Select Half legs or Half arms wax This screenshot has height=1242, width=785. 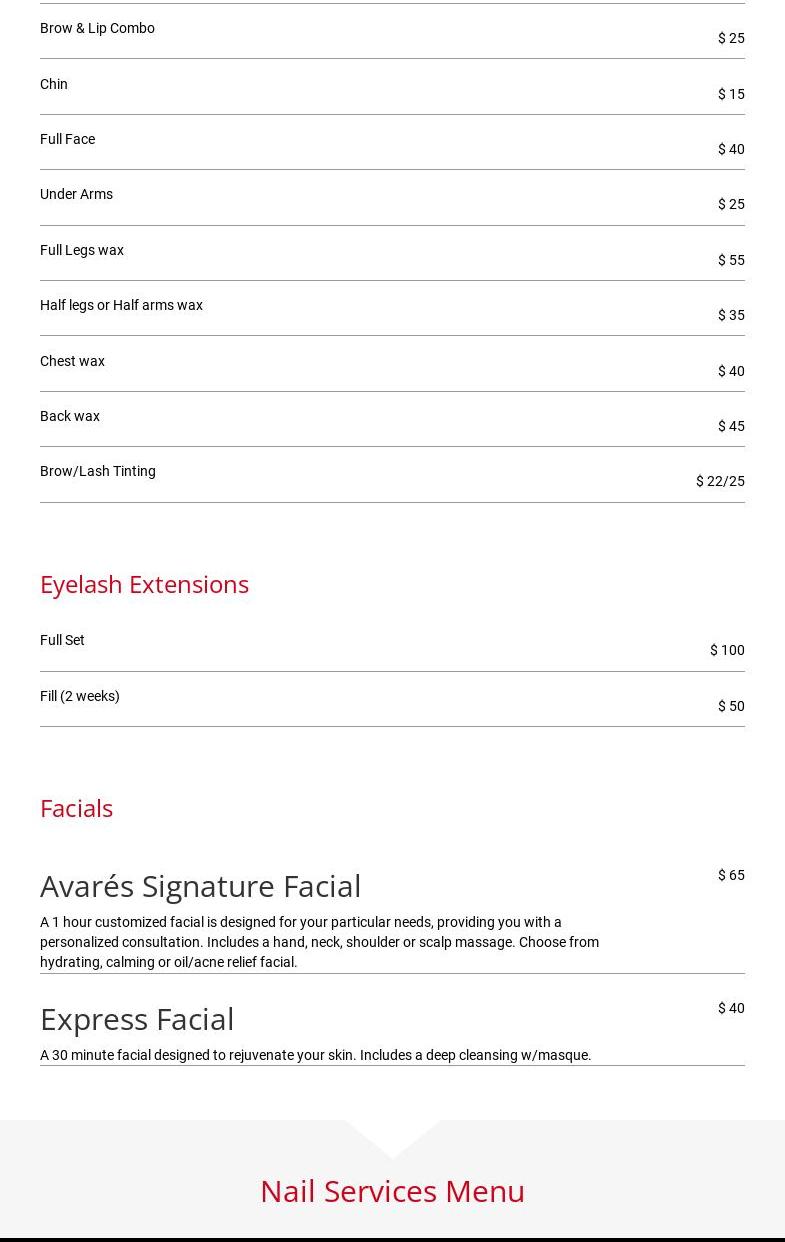point(121,305)
